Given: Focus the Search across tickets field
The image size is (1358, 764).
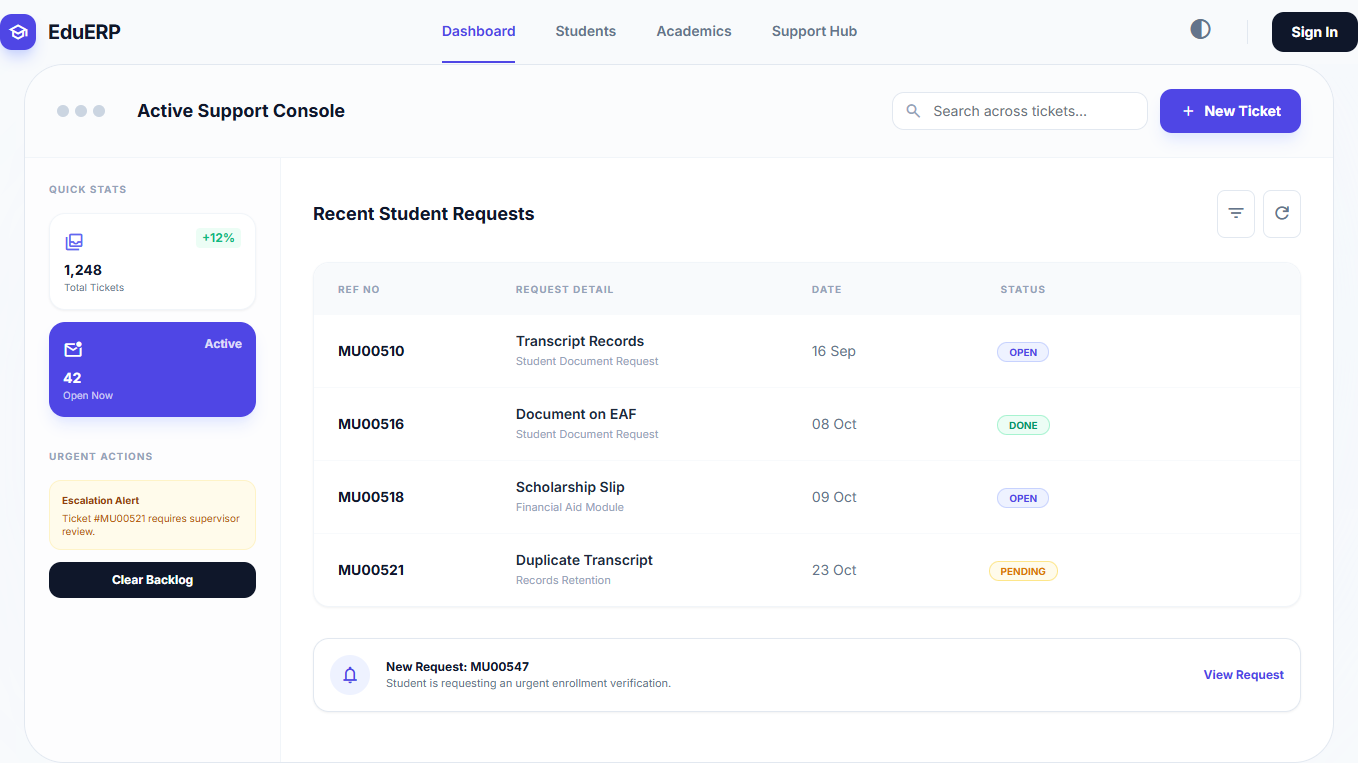Looking at the screenshot, I should click(x=1030, y=111).
